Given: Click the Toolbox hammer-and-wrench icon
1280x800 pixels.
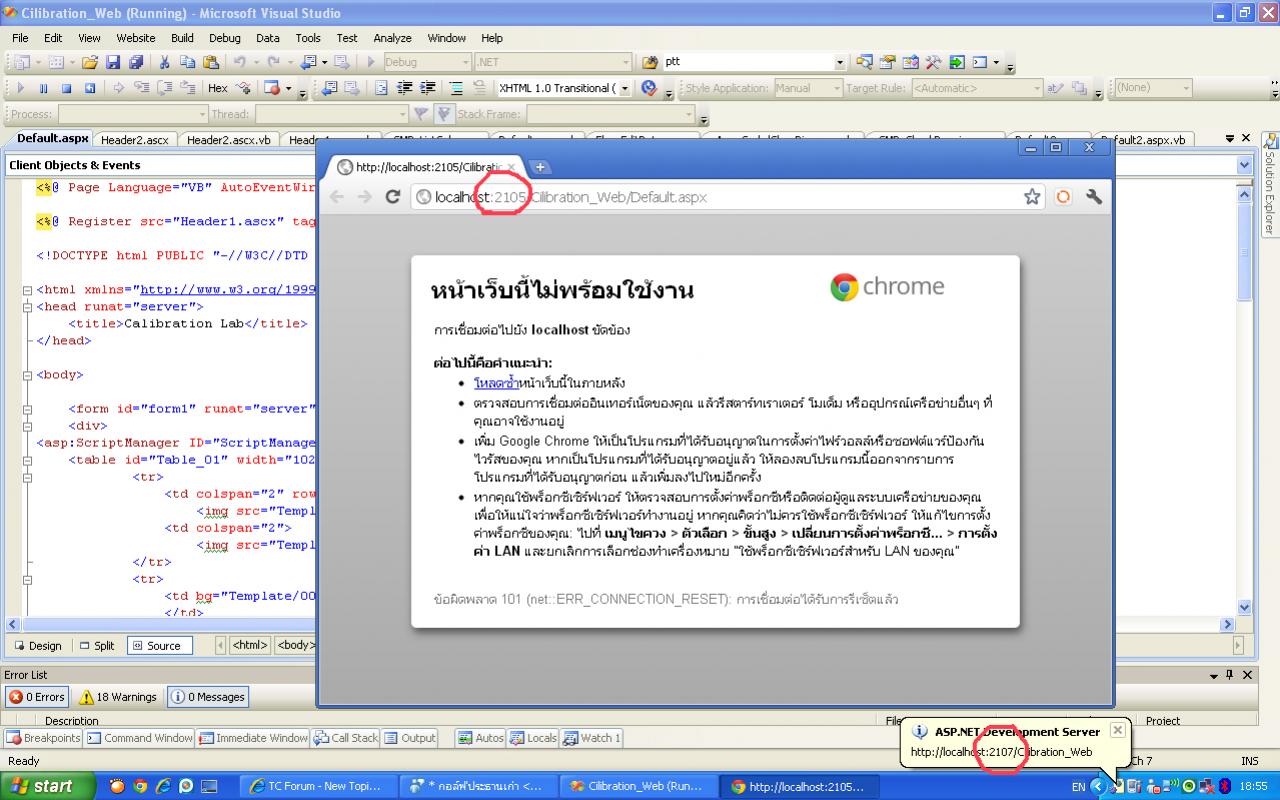Looking at the screenshot, I should tap(933, 62).
